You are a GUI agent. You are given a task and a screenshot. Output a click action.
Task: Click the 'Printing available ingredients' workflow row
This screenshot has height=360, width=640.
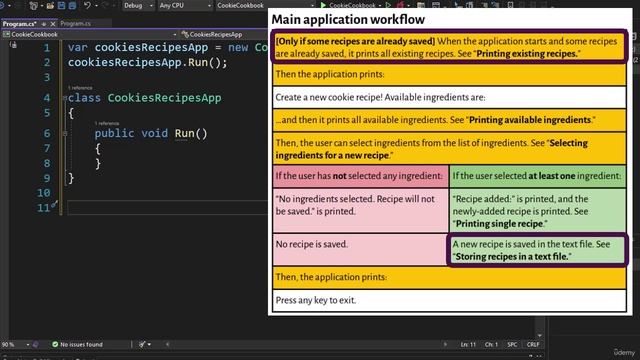point(449,120)
